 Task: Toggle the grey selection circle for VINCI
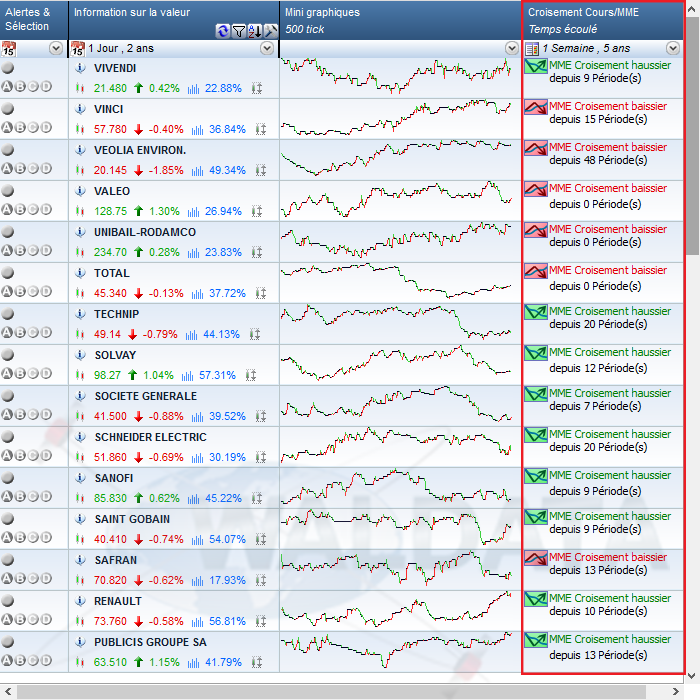coord(8,109)
